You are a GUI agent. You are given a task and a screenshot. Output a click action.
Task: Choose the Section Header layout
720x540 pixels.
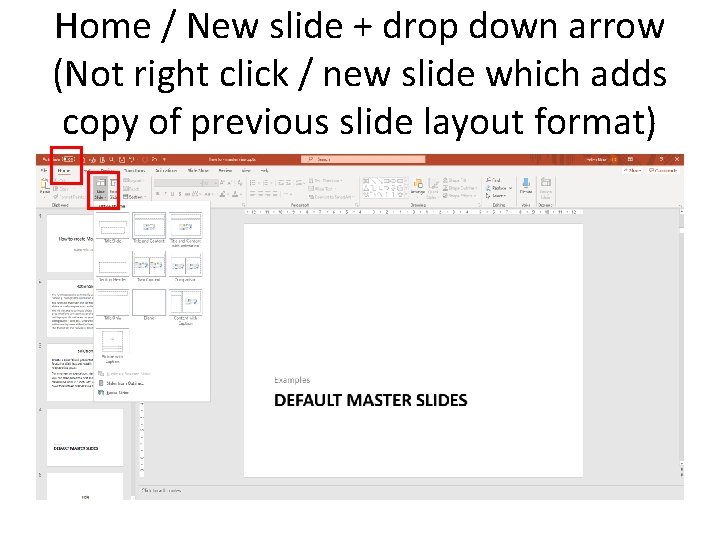112,267
